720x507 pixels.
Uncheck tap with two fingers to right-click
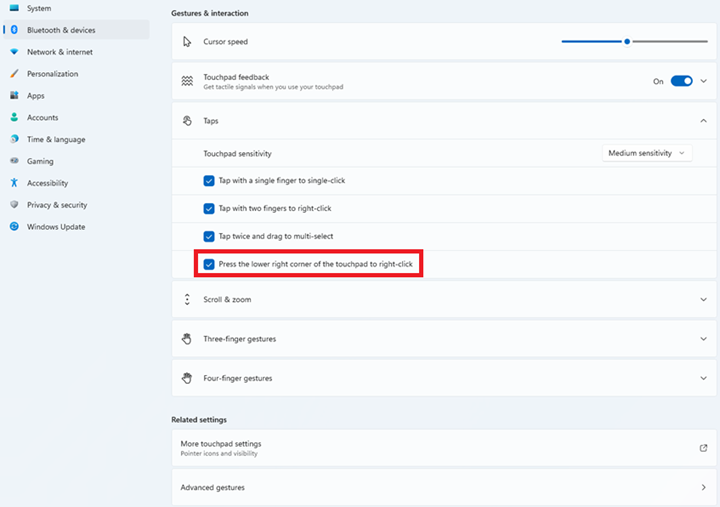coord(209,209)
